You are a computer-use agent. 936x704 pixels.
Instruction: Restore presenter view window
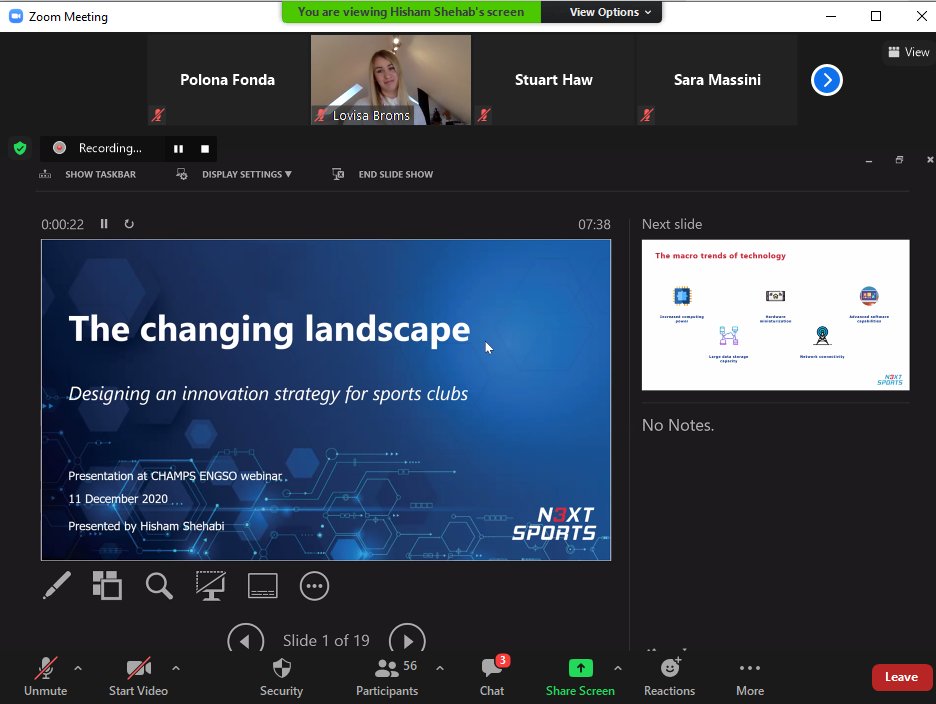[899, 159]
